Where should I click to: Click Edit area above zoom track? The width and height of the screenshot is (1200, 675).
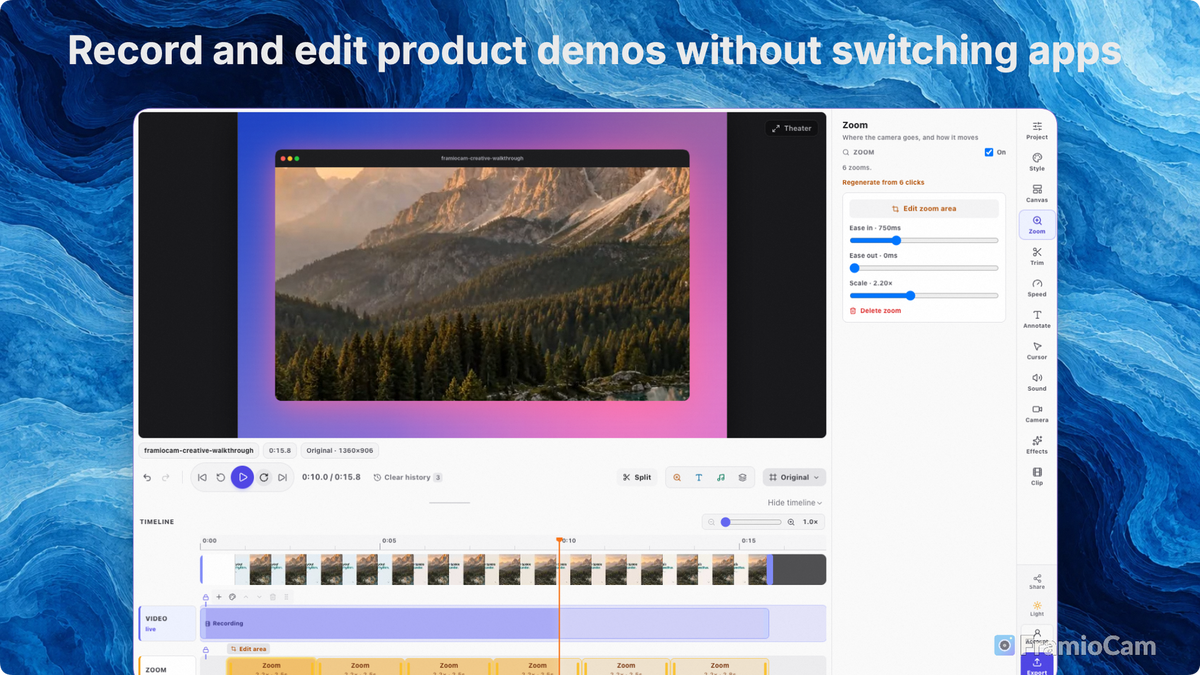pos(247,649)
